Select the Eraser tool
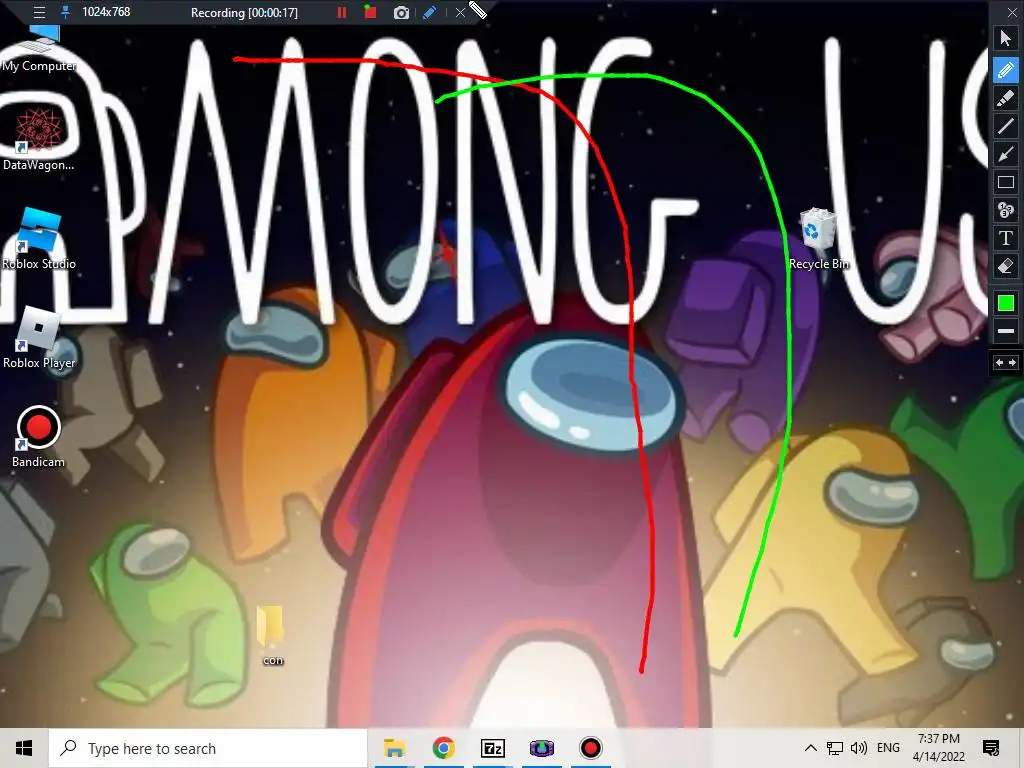 coord(1006,266)
